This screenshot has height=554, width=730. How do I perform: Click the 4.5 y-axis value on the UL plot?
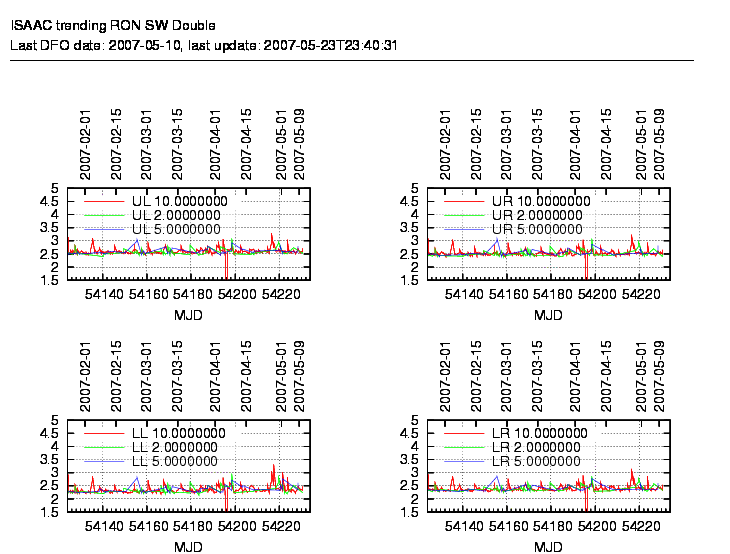click(x=47, y=201)
